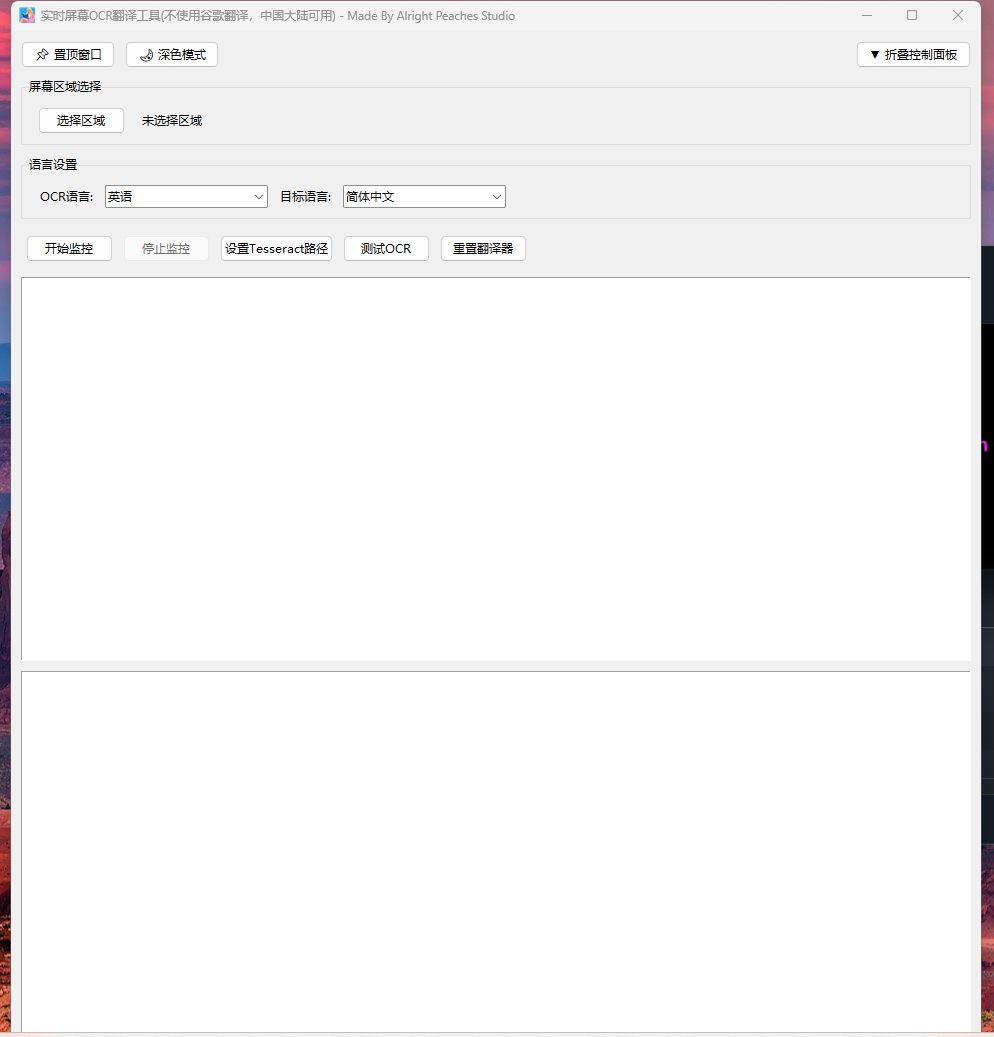Open 设置Tesseract路径 settings
The height and width of the screenshot is (1037, 994).
click(x=276, y=249)
